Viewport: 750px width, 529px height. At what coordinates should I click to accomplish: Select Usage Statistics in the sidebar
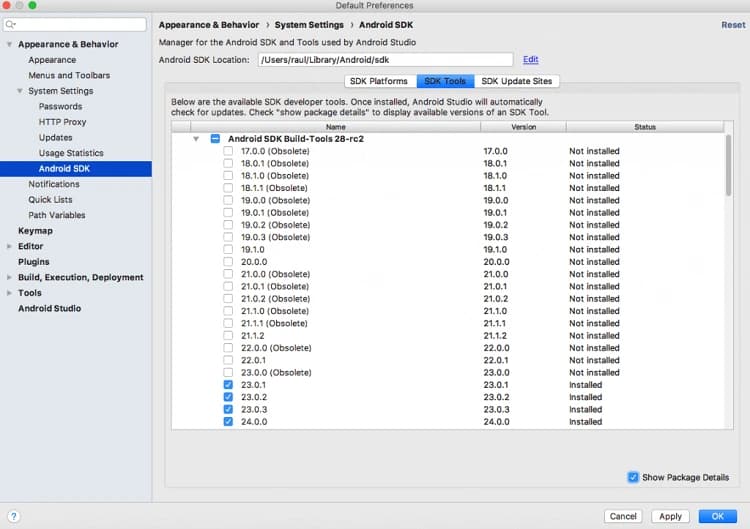point(71,153)
